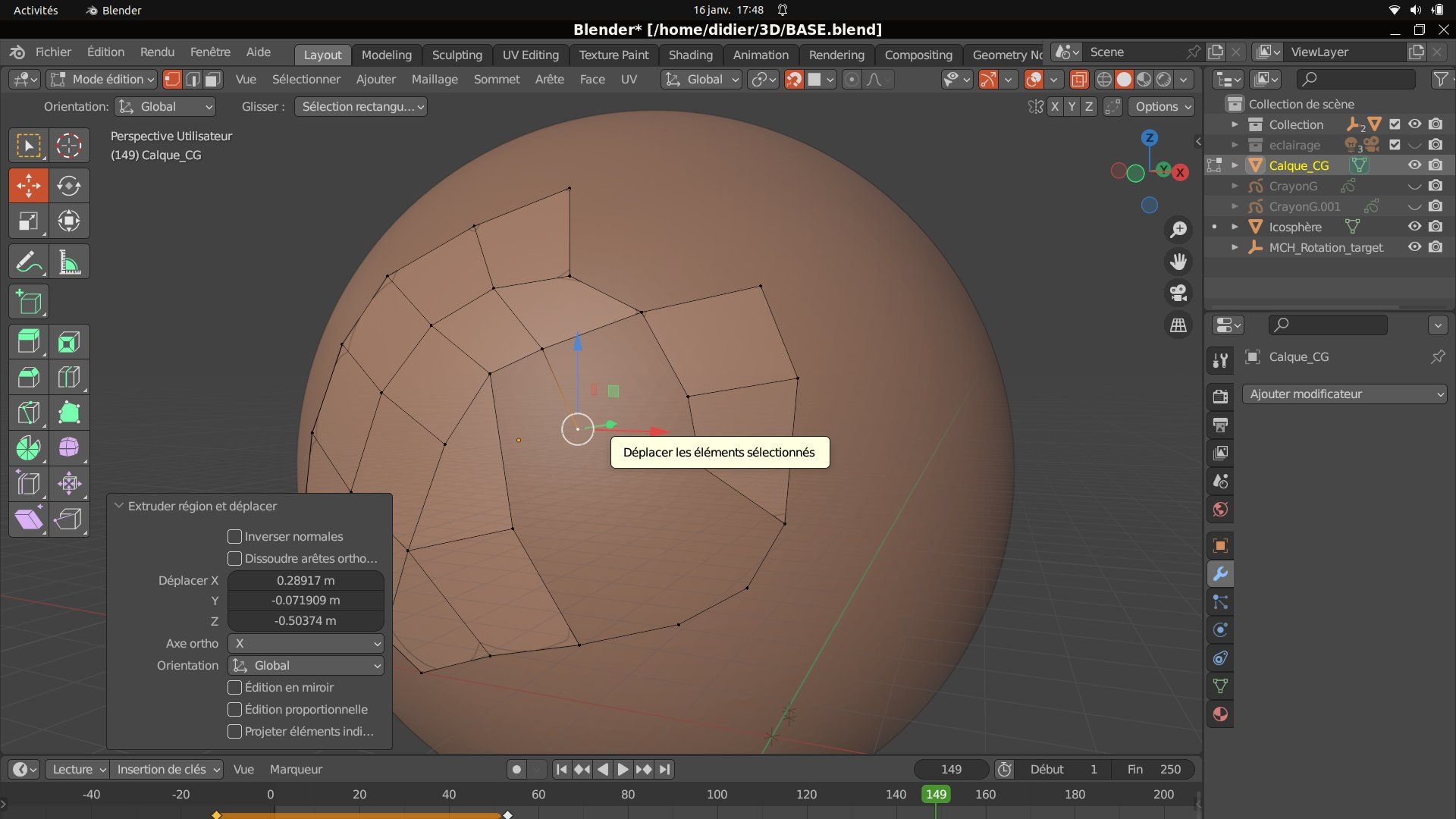Open the Maillage menu

pos(435,79)
